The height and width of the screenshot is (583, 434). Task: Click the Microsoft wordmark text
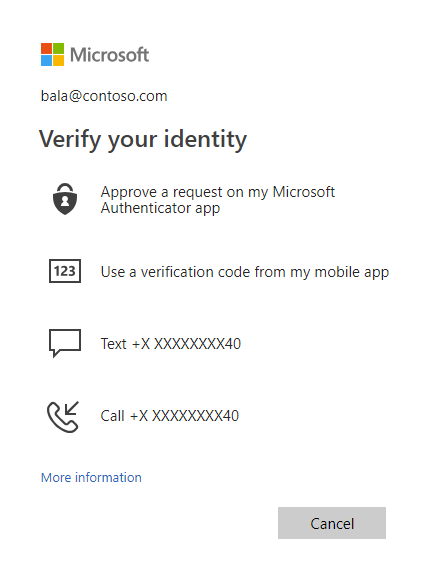(110, 55)
